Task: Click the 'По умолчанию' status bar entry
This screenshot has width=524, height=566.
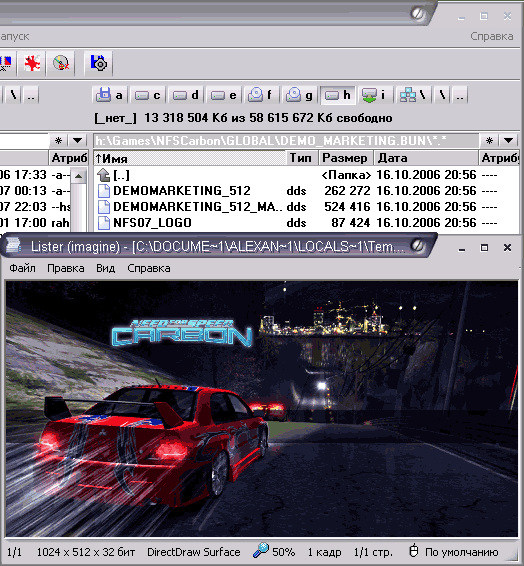Action: coord(462,552)
